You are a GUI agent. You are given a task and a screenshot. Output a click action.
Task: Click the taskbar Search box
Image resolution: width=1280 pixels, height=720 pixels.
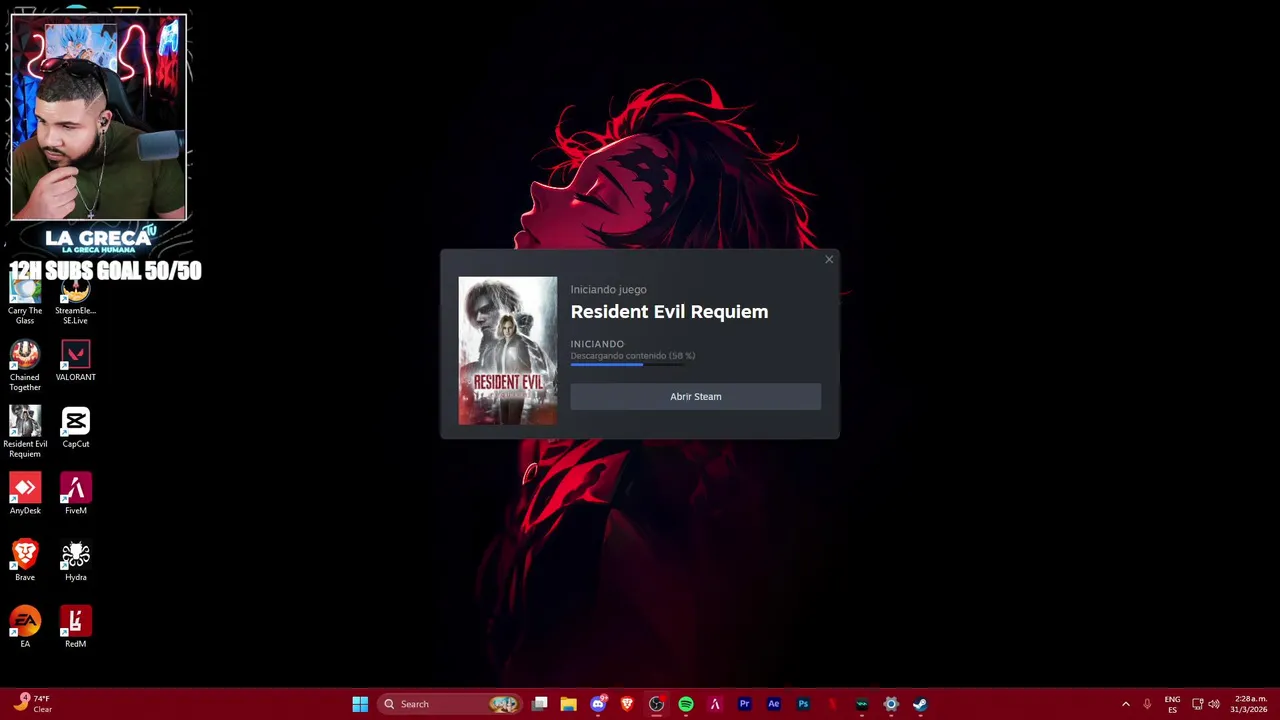point(449,704)
